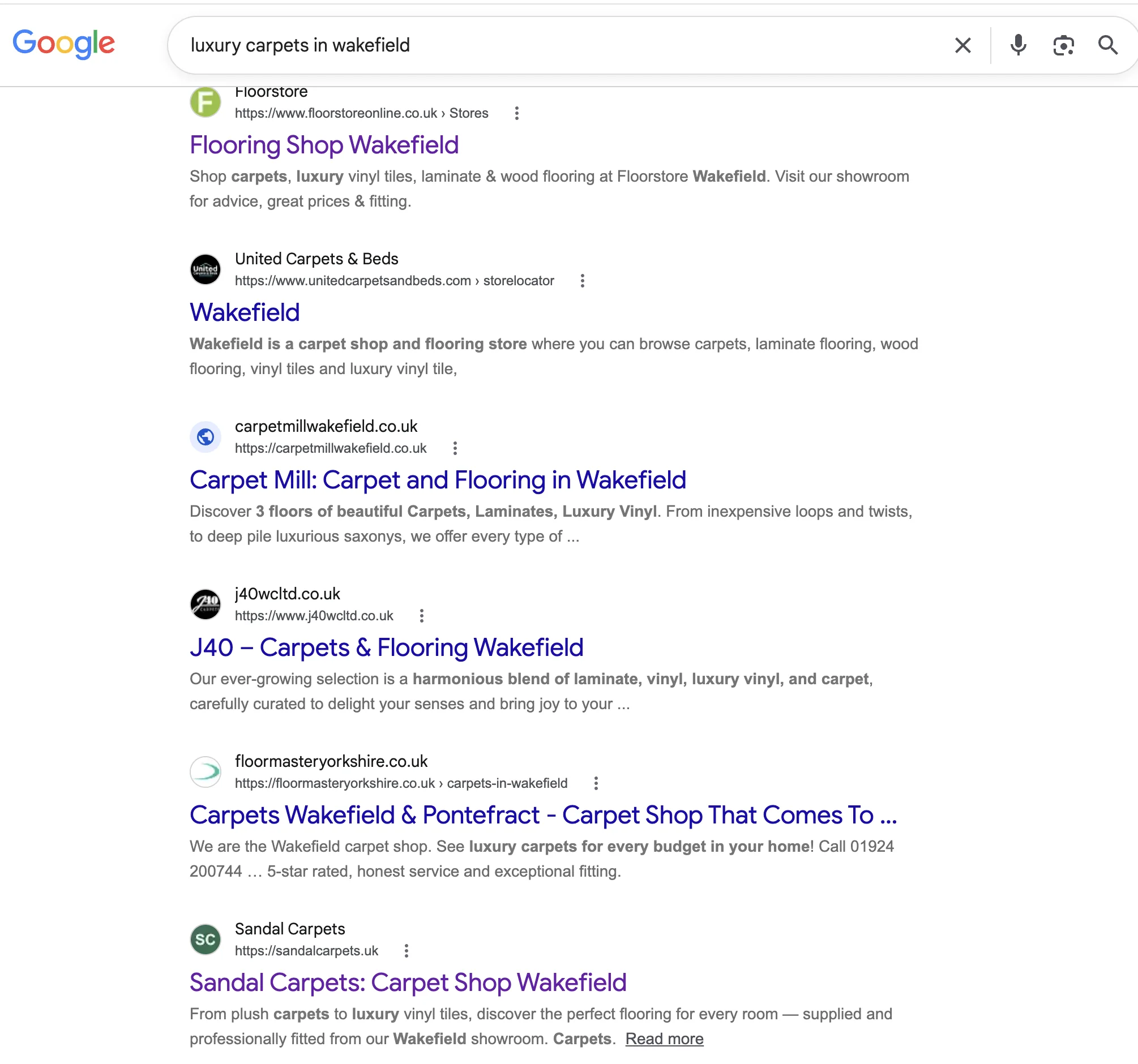Click the Sandal Carpets site name
This screenshot has height=1064, width=1138.
click(x=290, y=929)
